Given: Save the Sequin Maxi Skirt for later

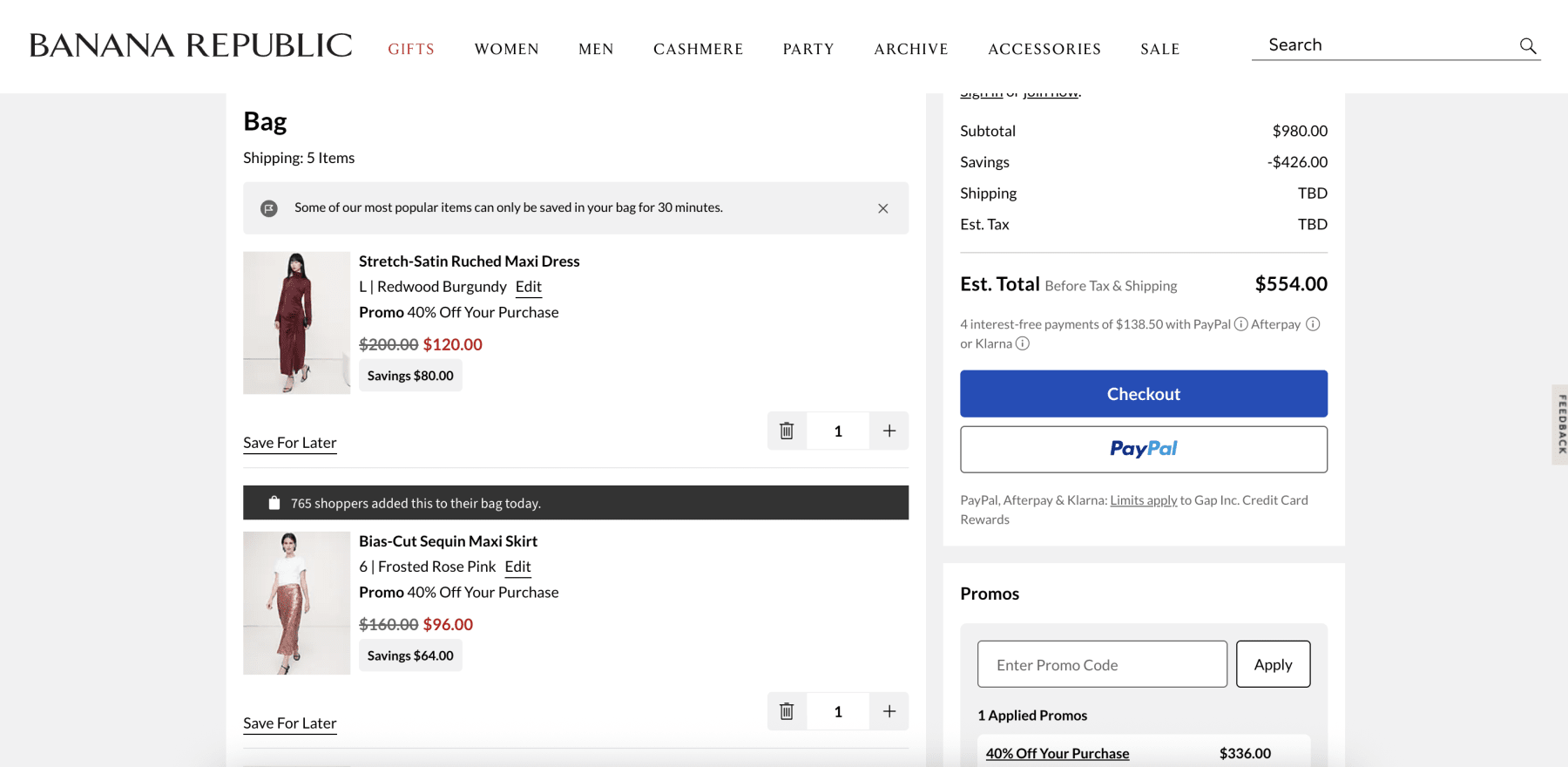Looking at the screenshot, I should tap(290, 723).
